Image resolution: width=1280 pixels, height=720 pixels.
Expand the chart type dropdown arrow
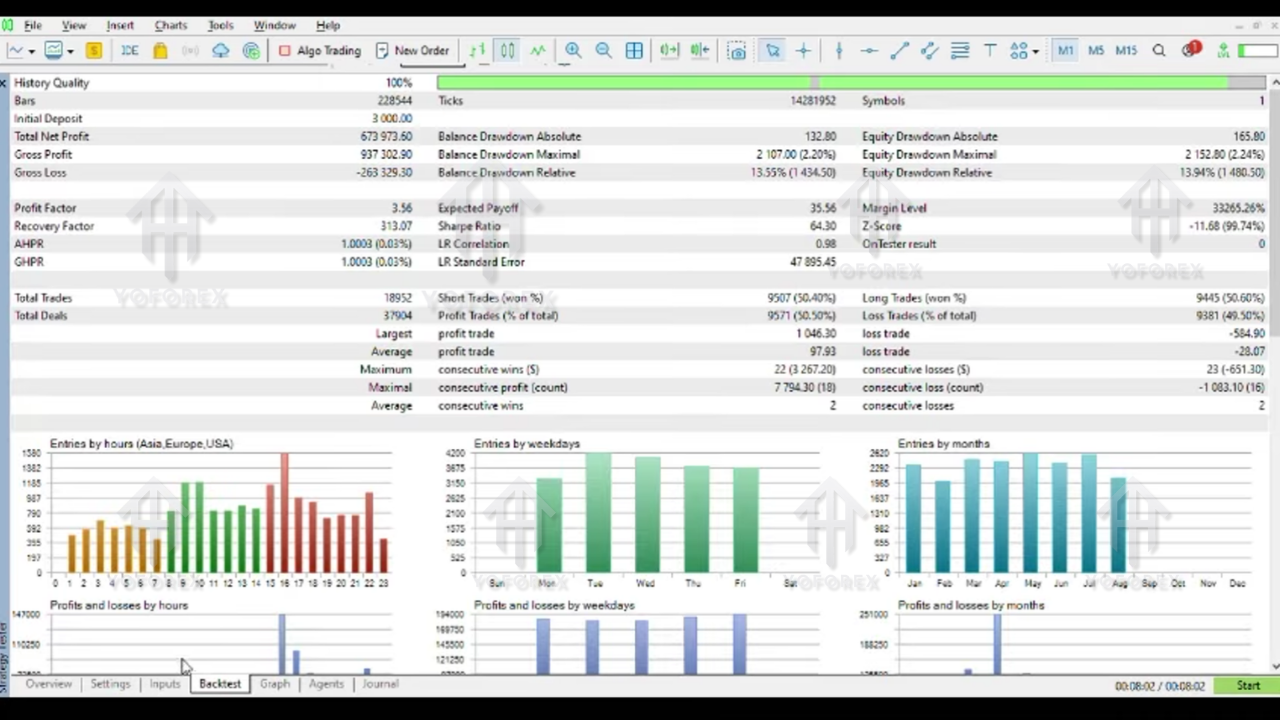tap(32, 51)
